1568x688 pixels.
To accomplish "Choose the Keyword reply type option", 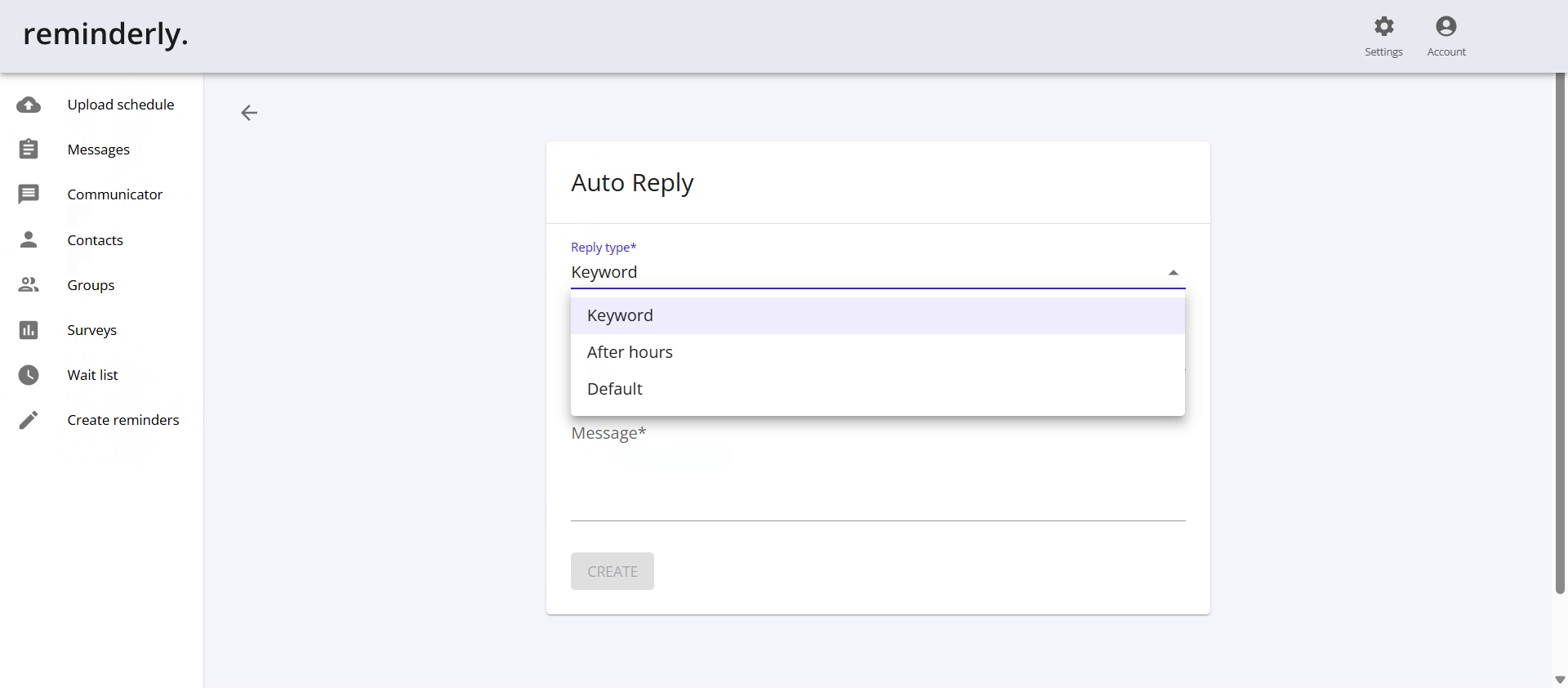I will [x=877, y=315].
